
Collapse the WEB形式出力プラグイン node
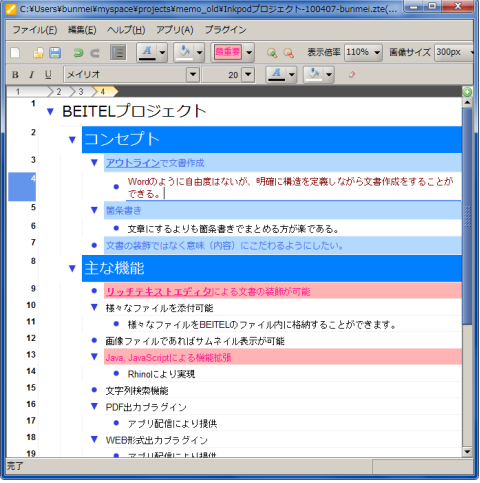click(x=94, y=440)
